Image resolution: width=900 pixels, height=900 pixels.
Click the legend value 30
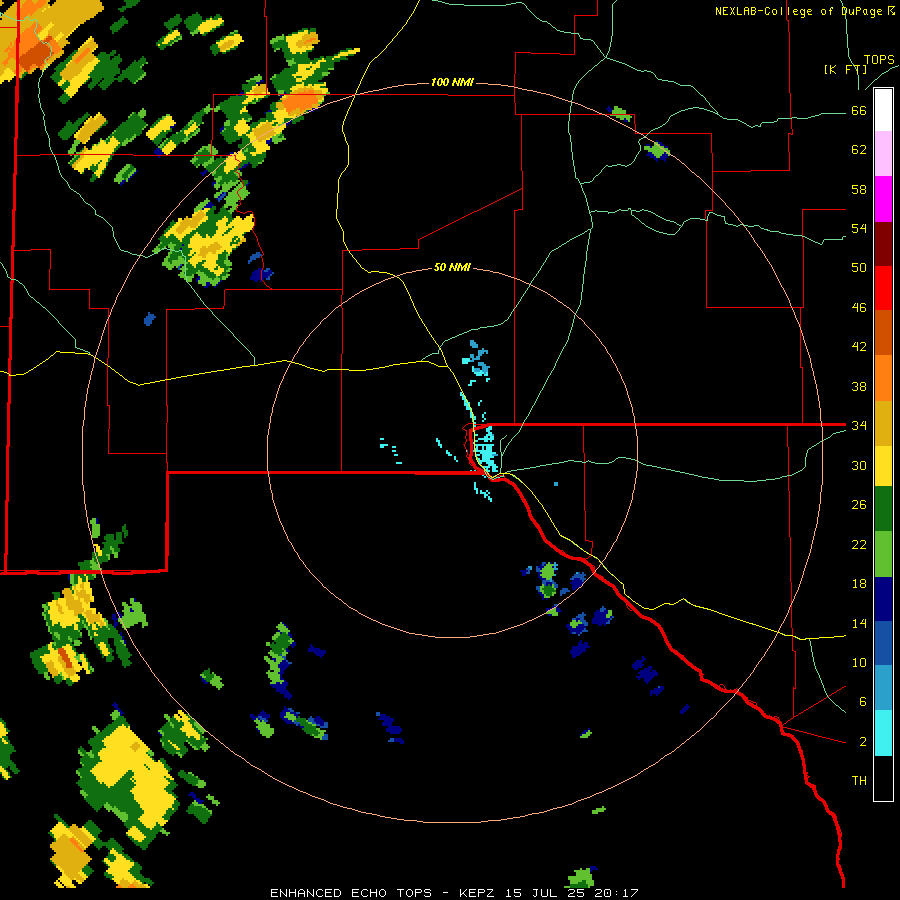(x=859, y=465)
